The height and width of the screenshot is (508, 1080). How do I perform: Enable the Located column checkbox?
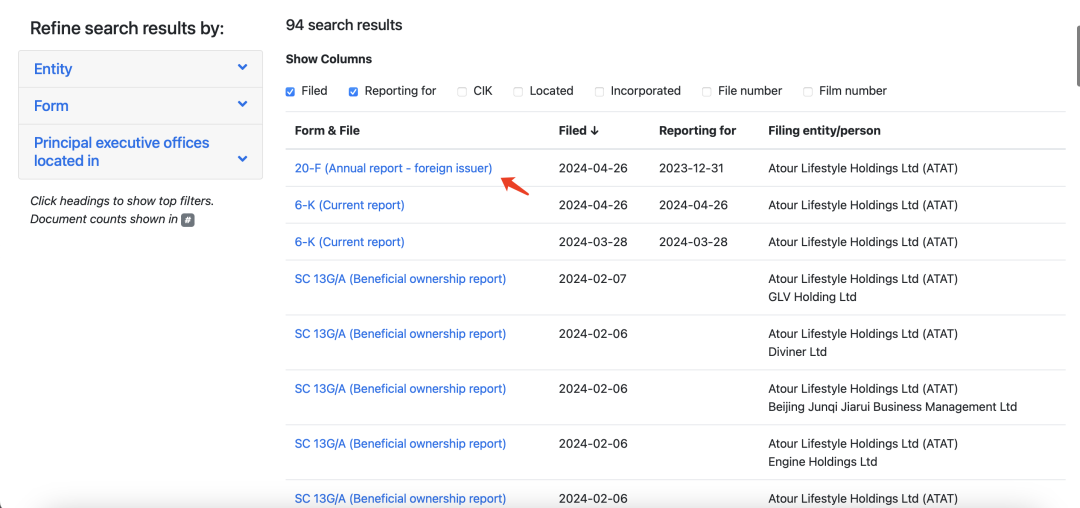(518, 91)
